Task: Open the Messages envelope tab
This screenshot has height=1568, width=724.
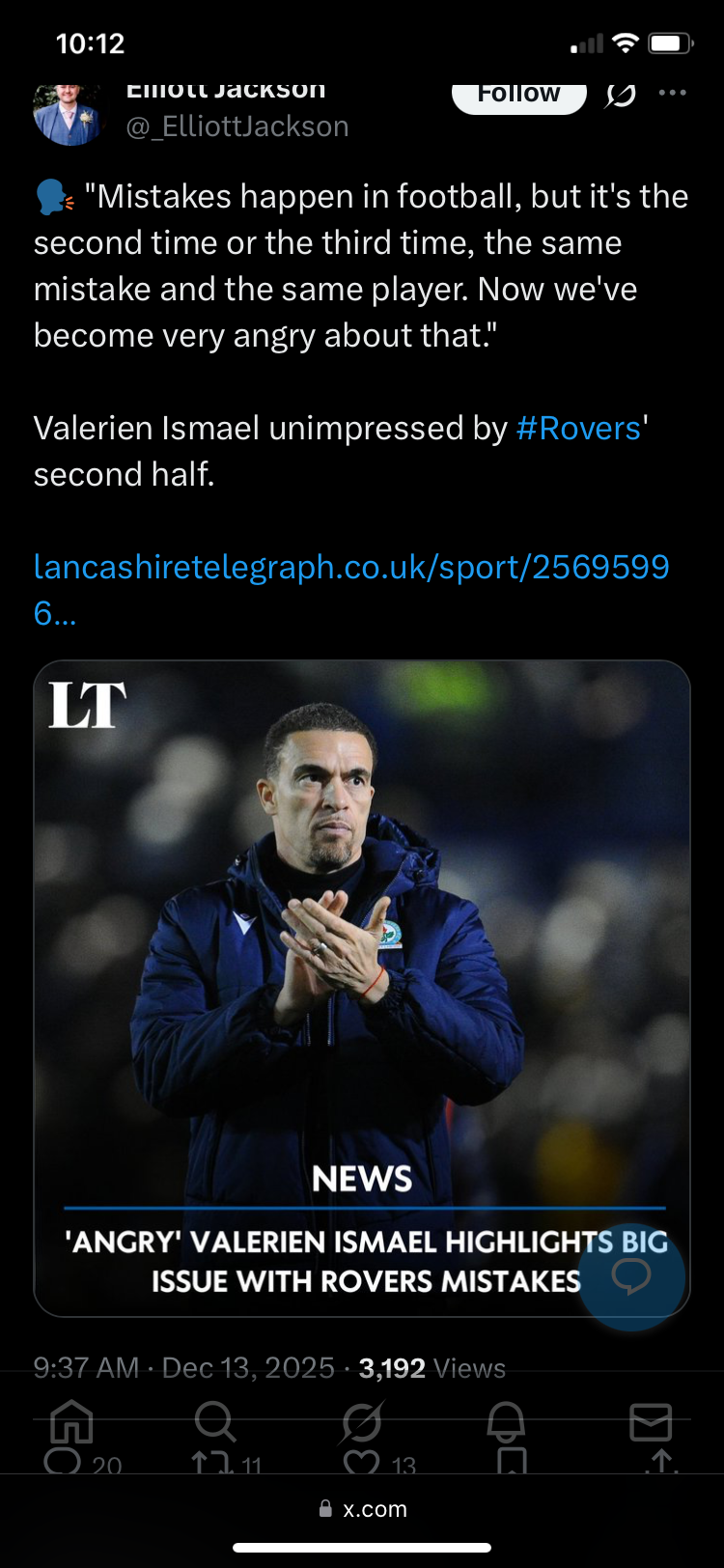Action: pos(650,1421)
